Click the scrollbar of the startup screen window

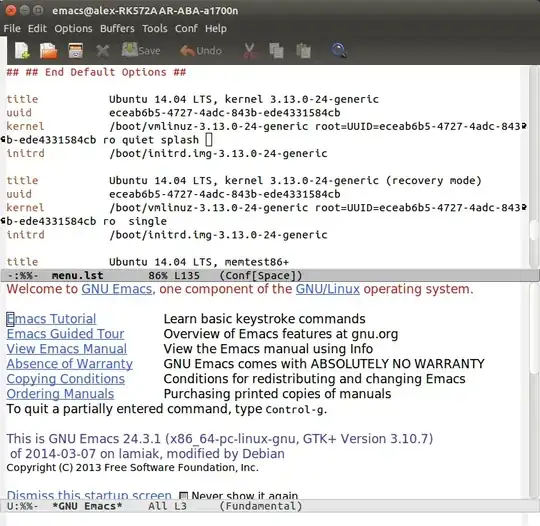click(x=534, y=390)
